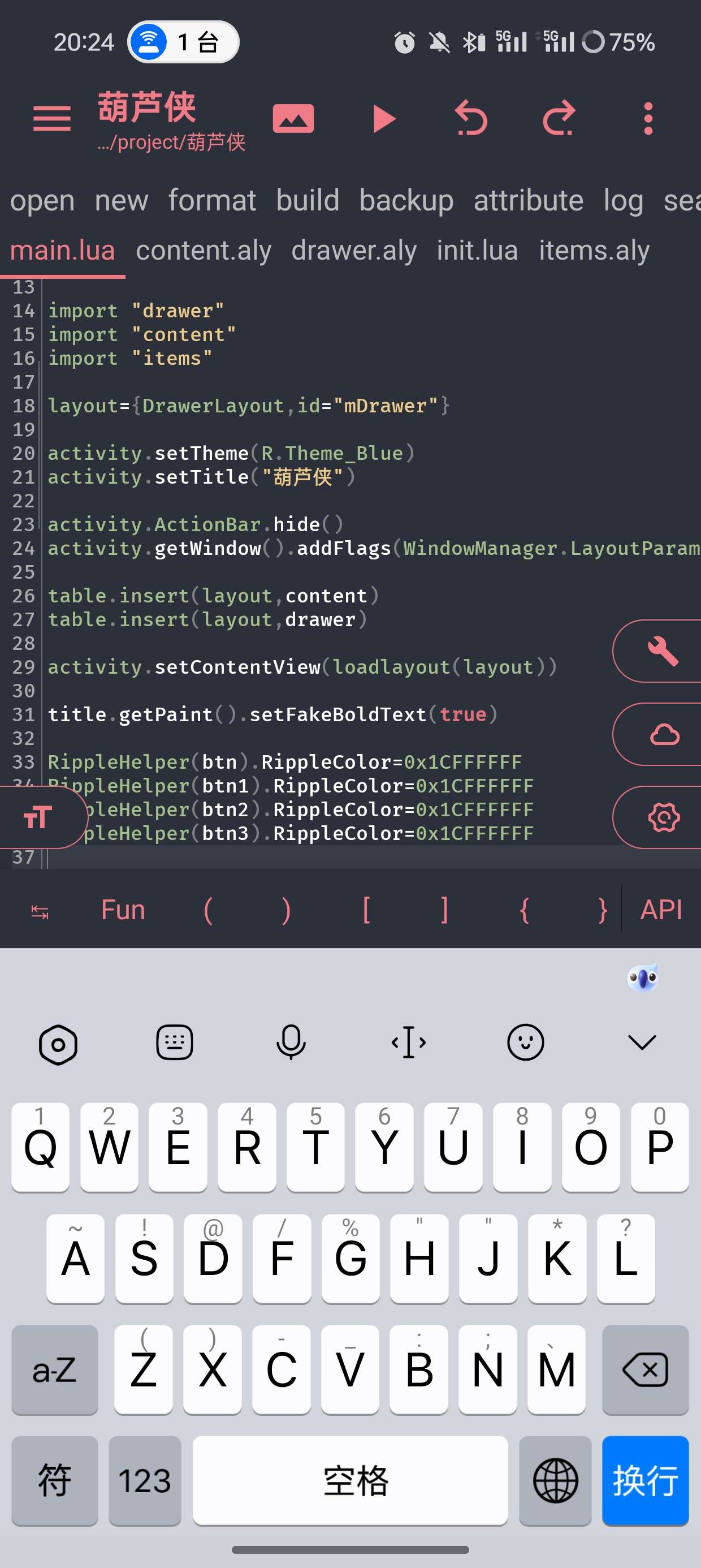Viewport: 701px width, 1568px height.
Task: Click the '.../project/葫芦侠' path text
Action: click(171, 143)
